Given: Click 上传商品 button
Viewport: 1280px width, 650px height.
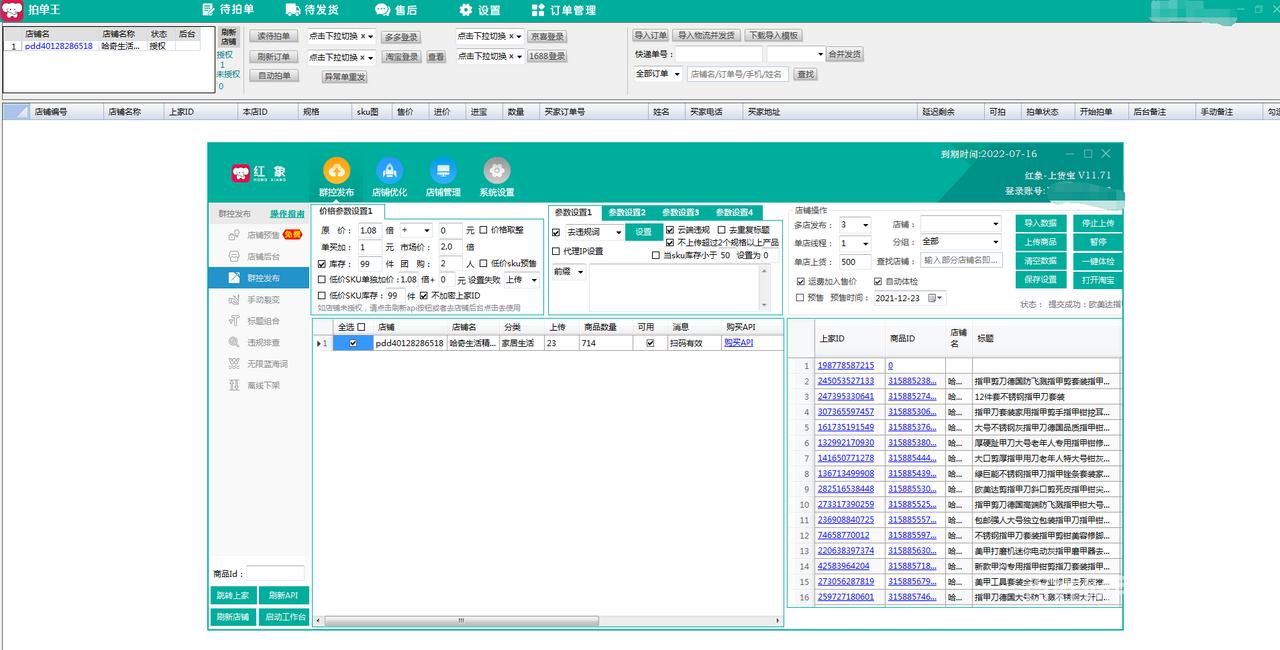Looking at the screenshot, I should click(x=1040, y=242).
